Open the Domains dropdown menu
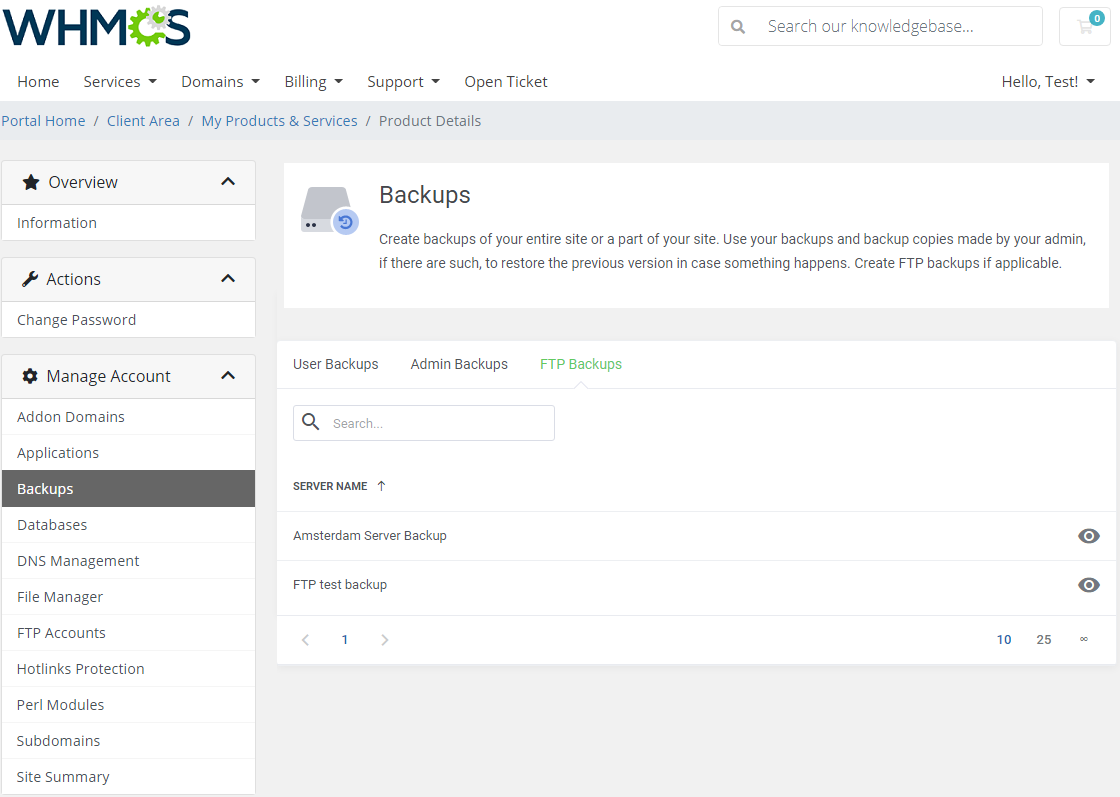 point(221,82)
